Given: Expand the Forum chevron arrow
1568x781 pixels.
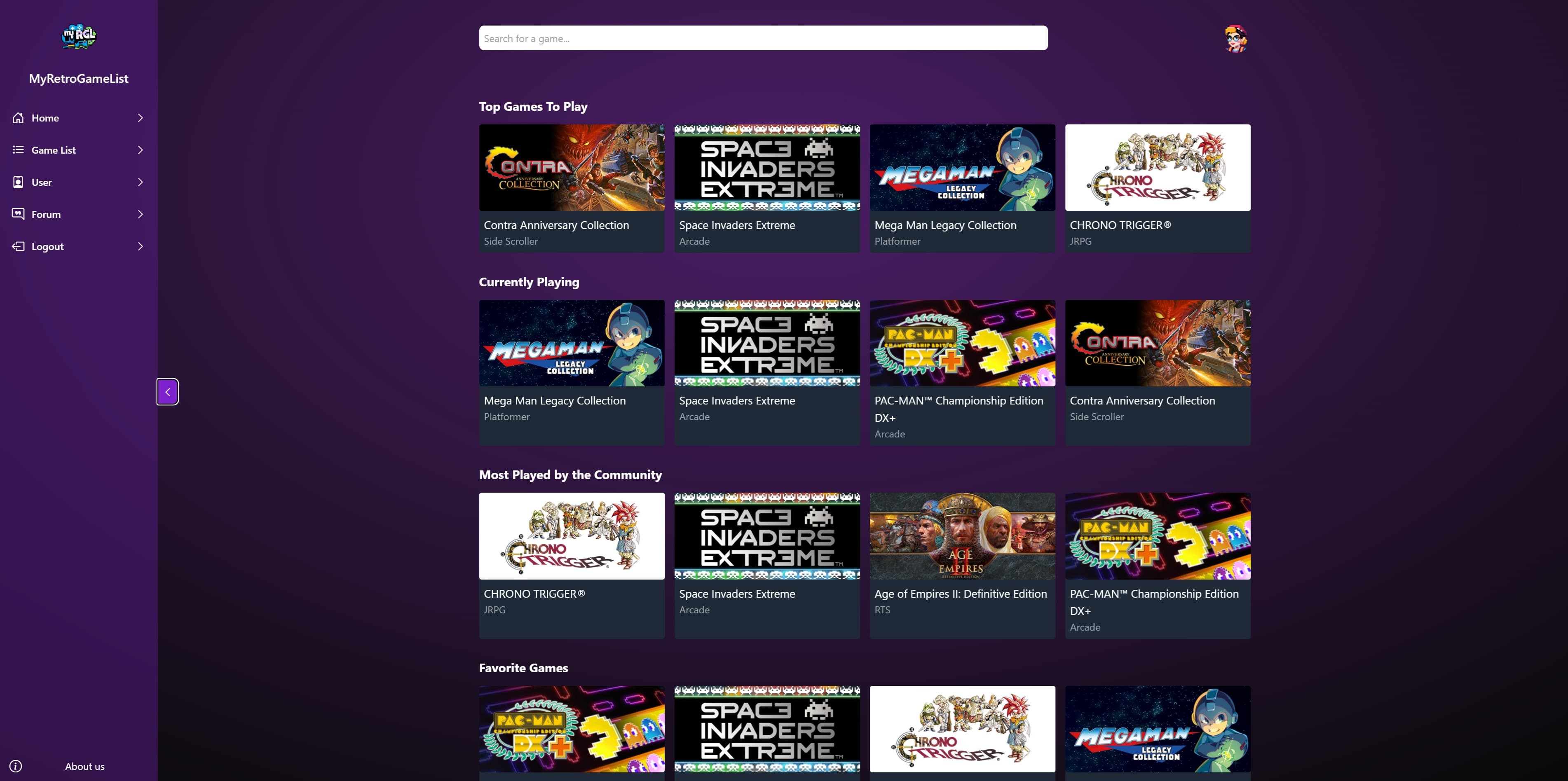Looking at the screenshot, I should coord(141,214).
